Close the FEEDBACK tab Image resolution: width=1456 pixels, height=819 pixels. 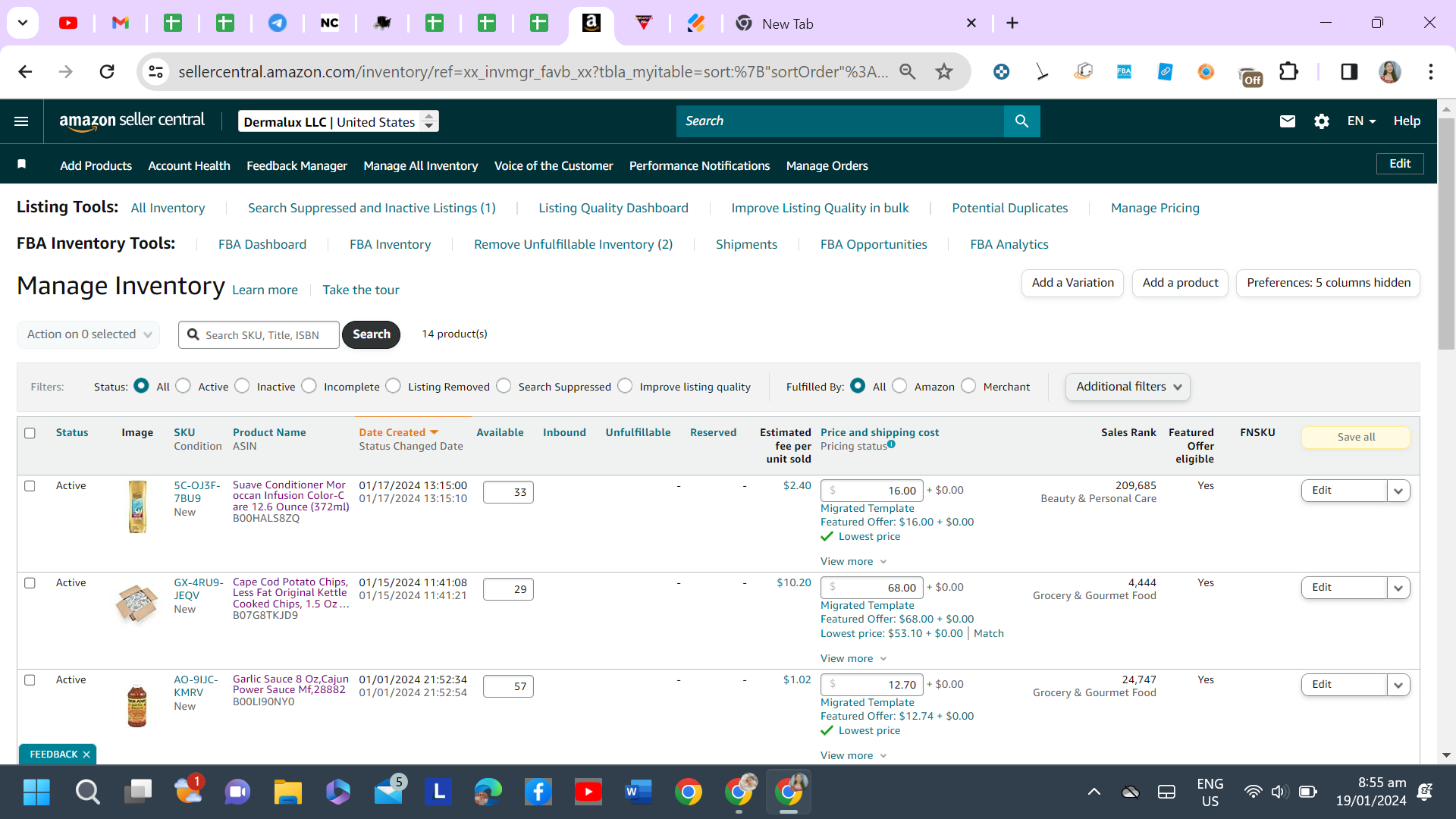(86, 755)
